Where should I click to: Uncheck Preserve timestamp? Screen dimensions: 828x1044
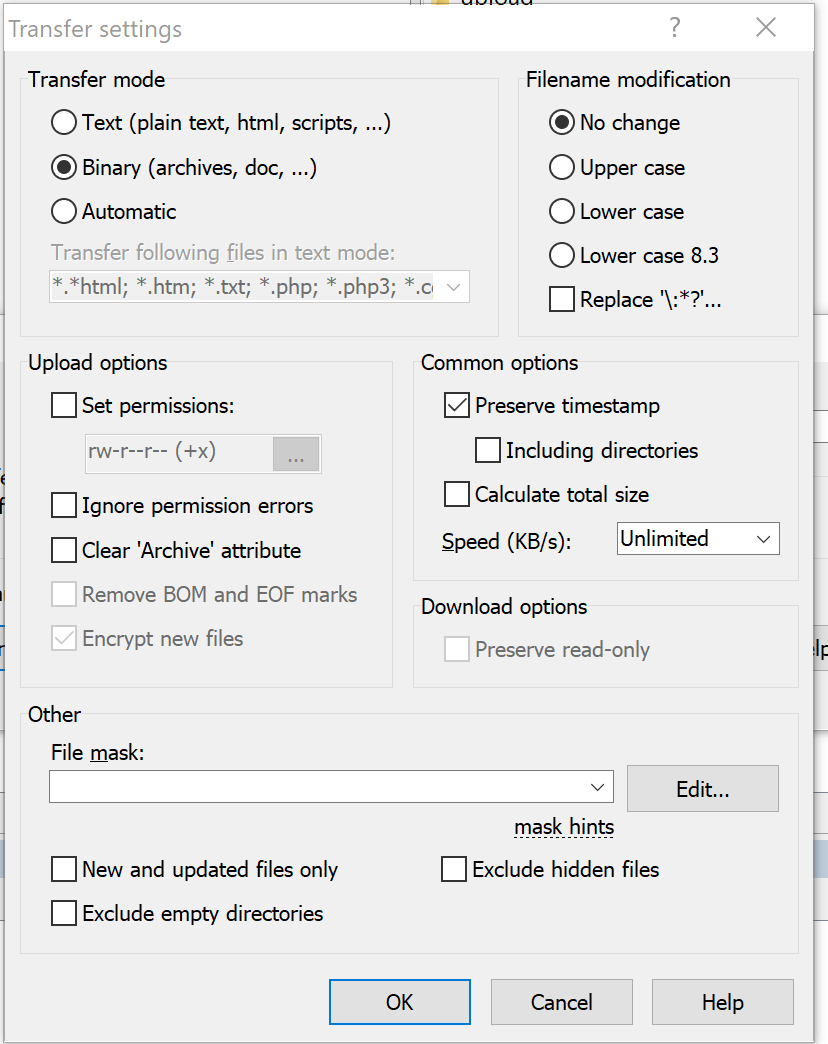457,406
